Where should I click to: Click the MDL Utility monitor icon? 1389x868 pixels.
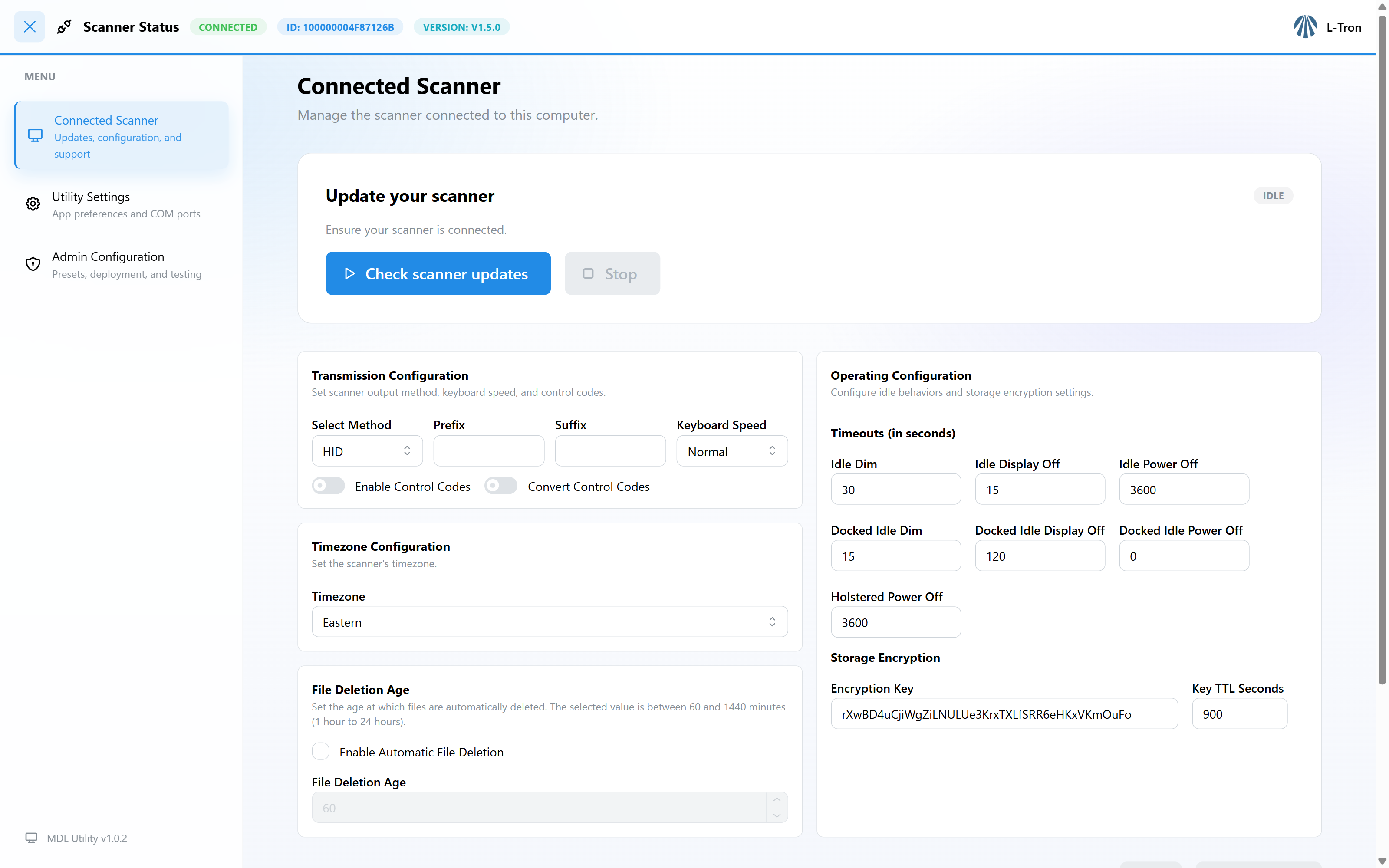pos(31,838)
